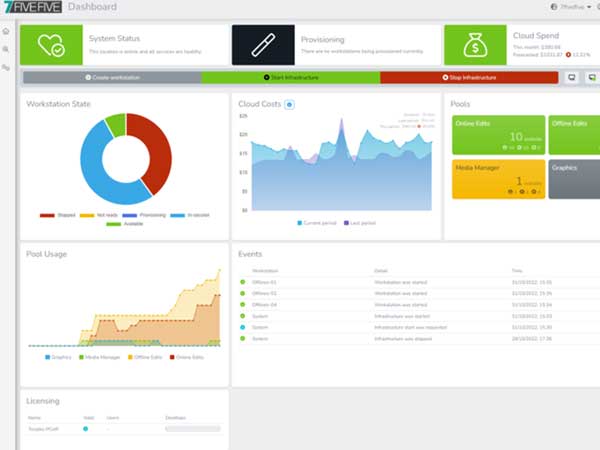The width and height of the screenshot is (600, 450).
Task: Open the third sidebar settings icon
Action: tap(6, 67)
